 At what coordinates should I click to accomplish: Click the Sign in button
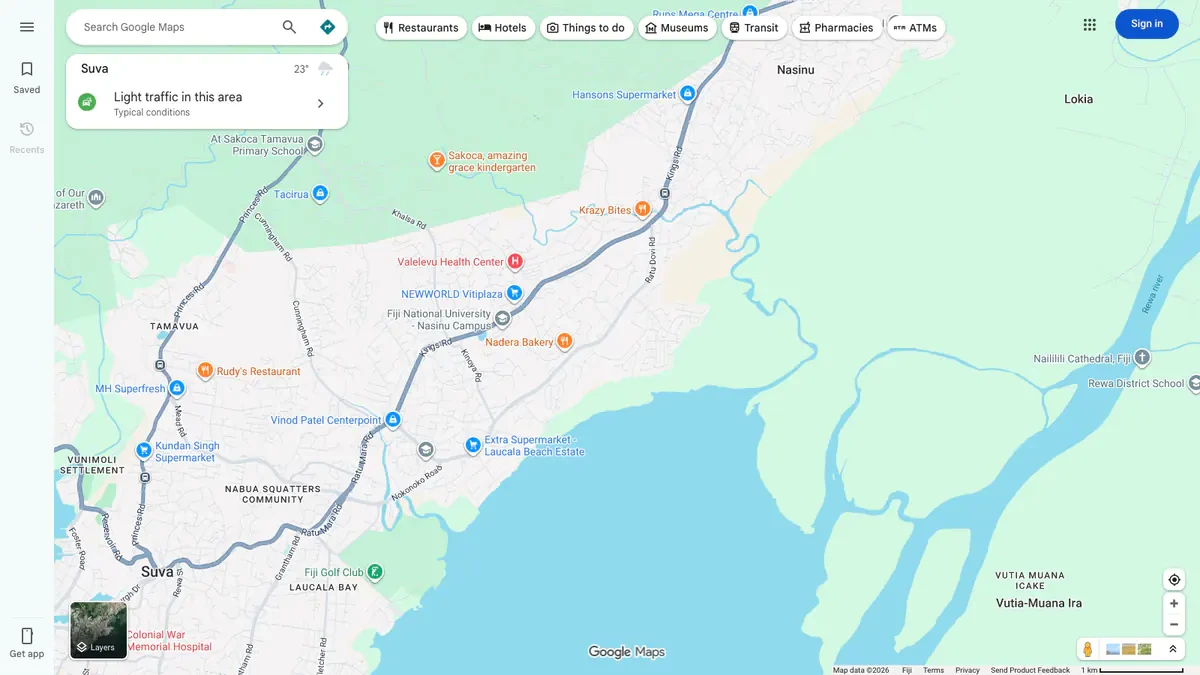1147,24
